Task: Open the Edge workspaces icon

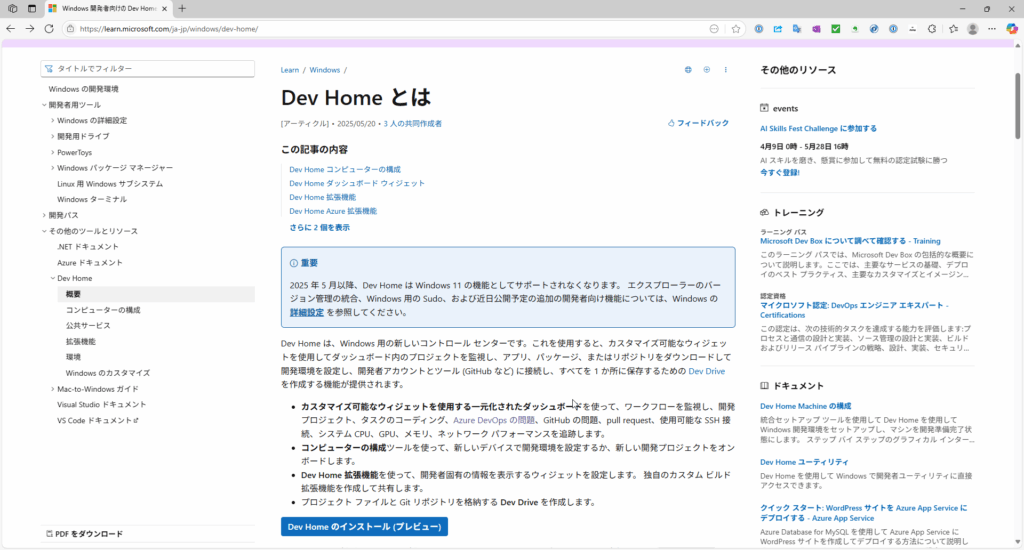Action: [x=12, y=8]
